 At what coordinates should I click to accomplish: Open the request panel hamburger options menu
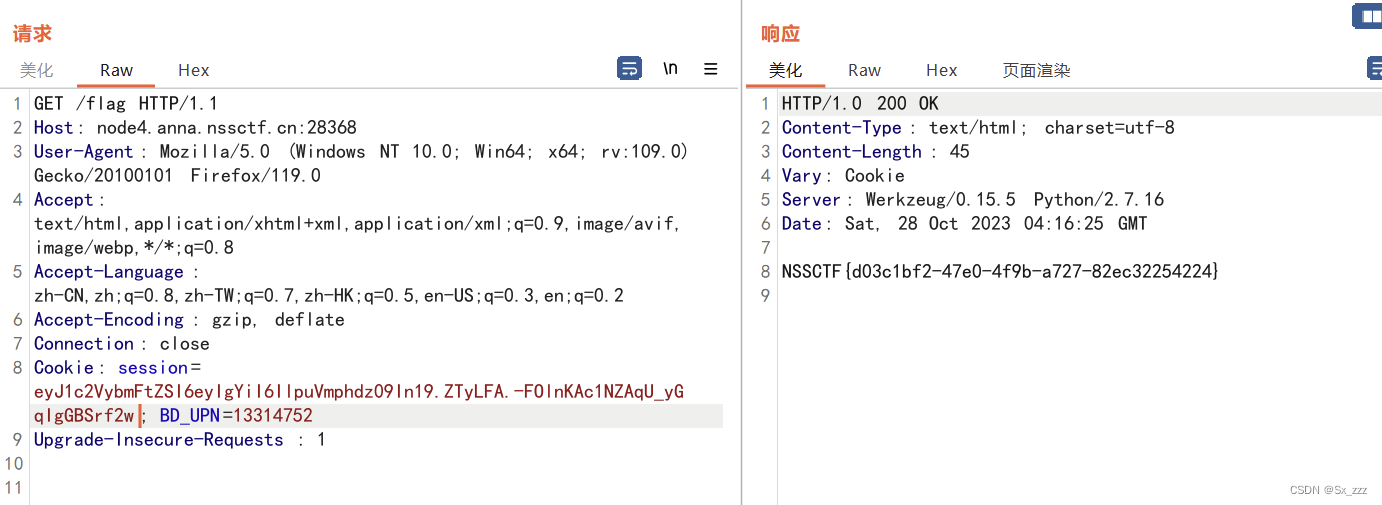(x=711, y=69)
